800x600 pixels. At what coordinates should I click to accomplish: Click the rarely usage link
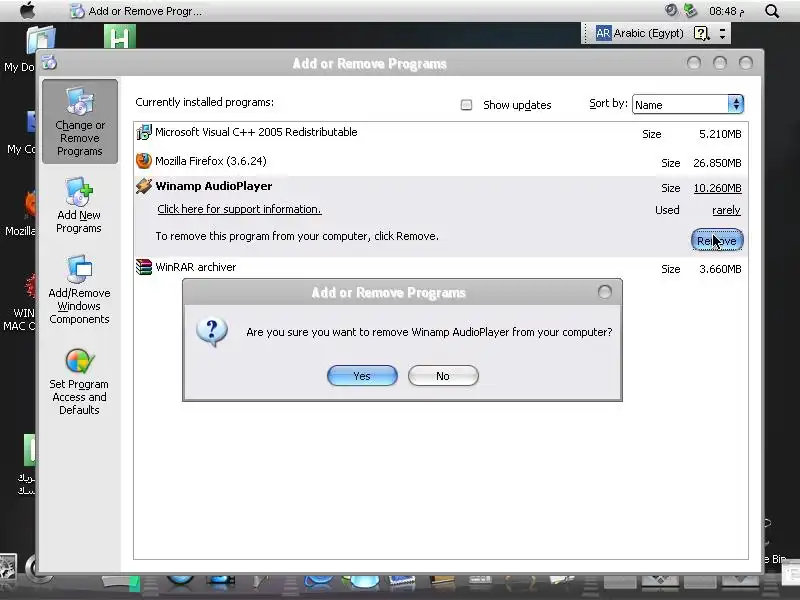tap(726, 210)
